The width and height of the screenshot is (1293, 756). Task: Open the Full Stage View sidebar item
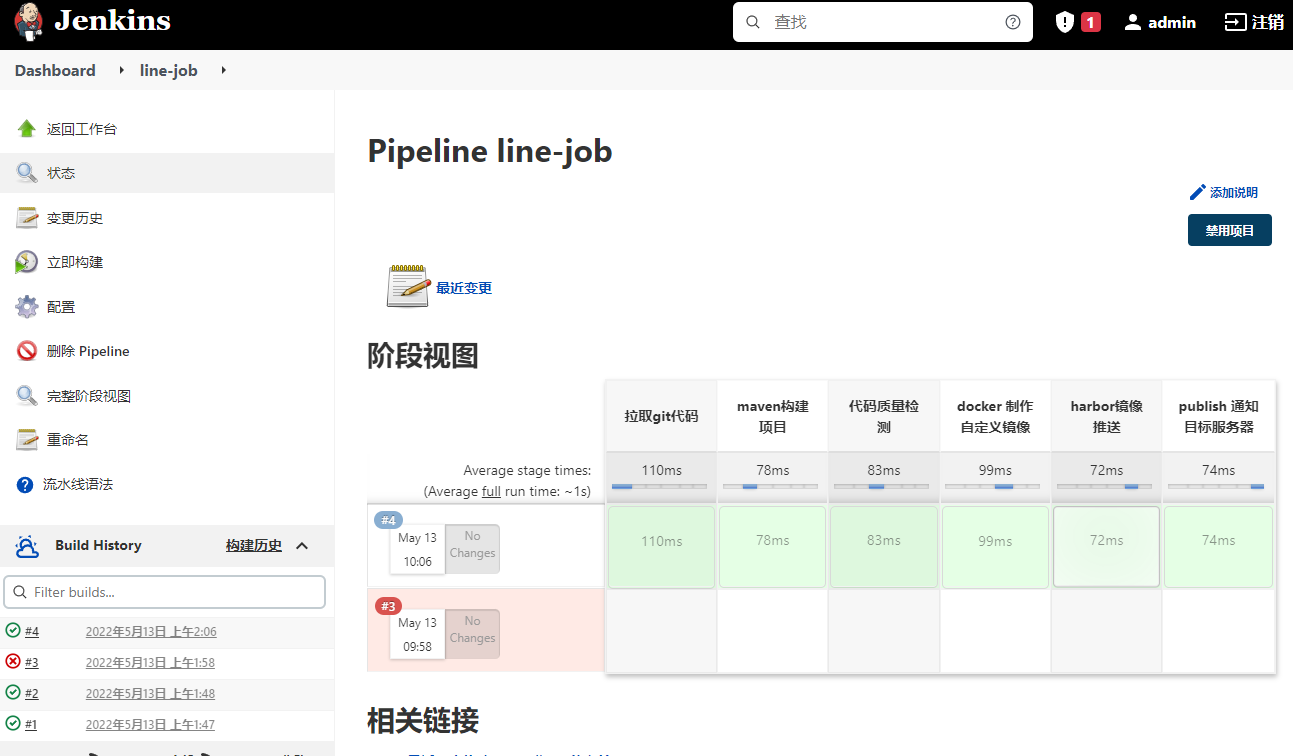pos(88,396)
